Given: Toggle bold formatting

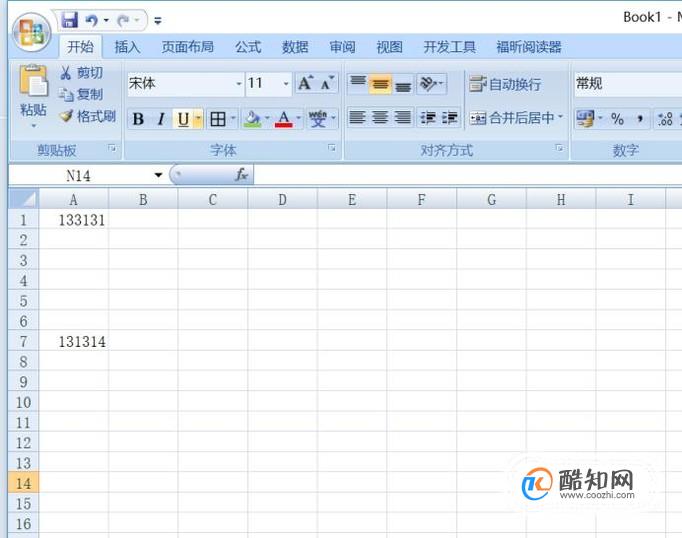Looking at the screenshot, I should point(138,119).
